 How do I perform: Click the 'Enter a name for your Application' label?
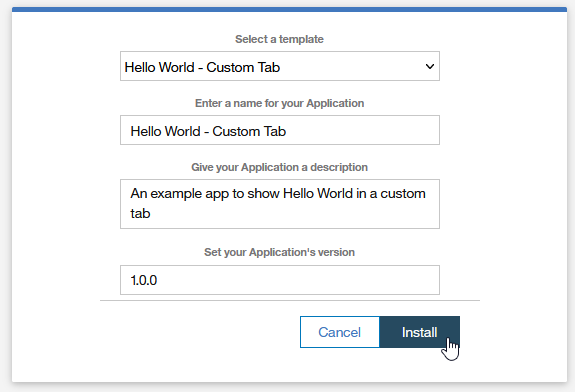coord(279,103)
